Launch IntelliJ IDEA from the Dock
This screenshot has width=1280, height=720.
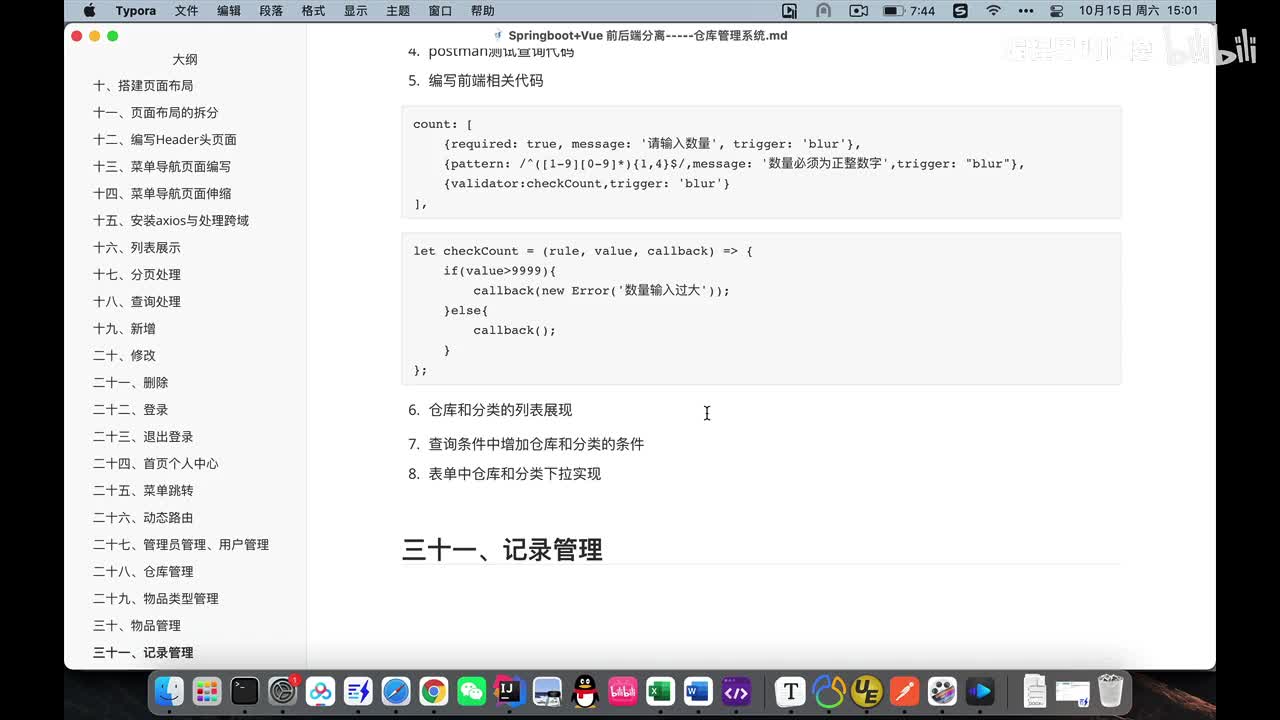pyautogui.click(x=510, y=691)
